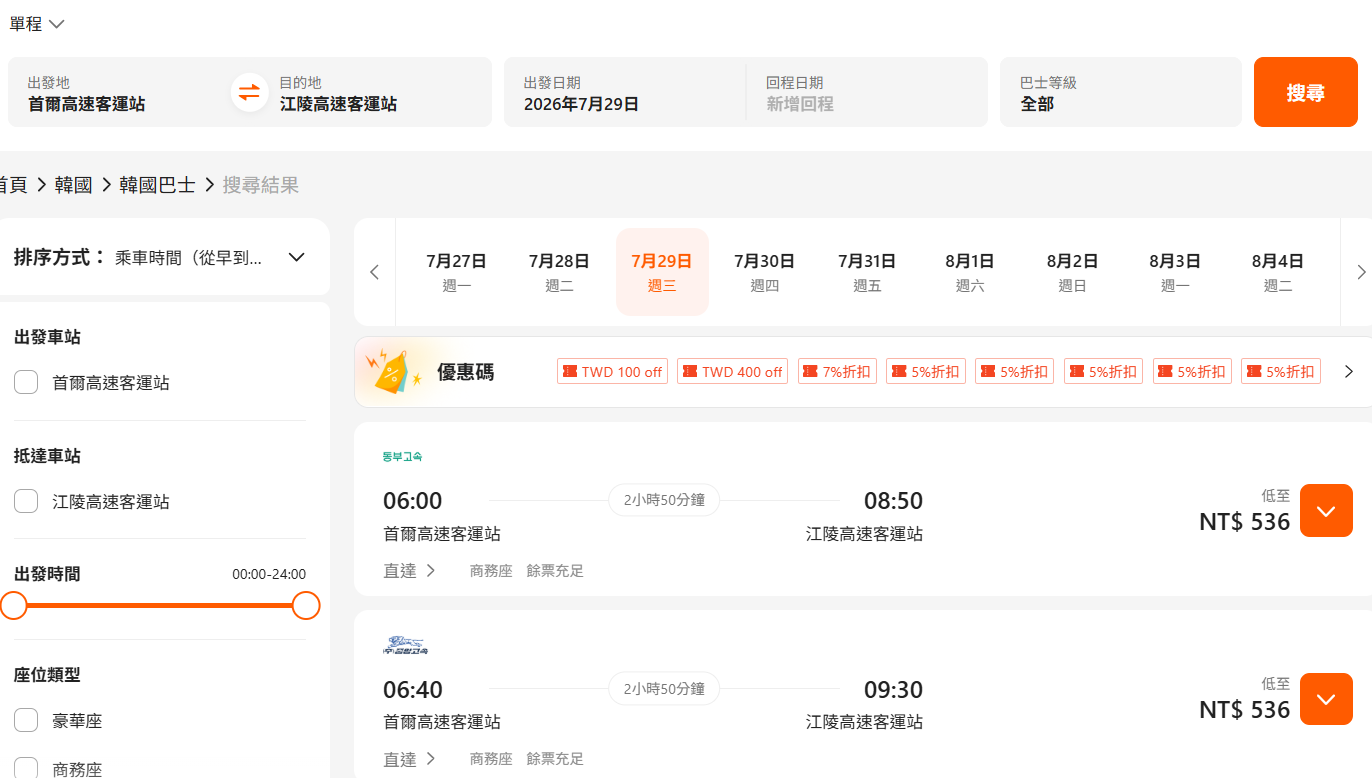Image resolution: width=1372 pixels, height=778 pixels.
Task: Open the 首頁 breadcrumb link
Action: click(13, 185)
